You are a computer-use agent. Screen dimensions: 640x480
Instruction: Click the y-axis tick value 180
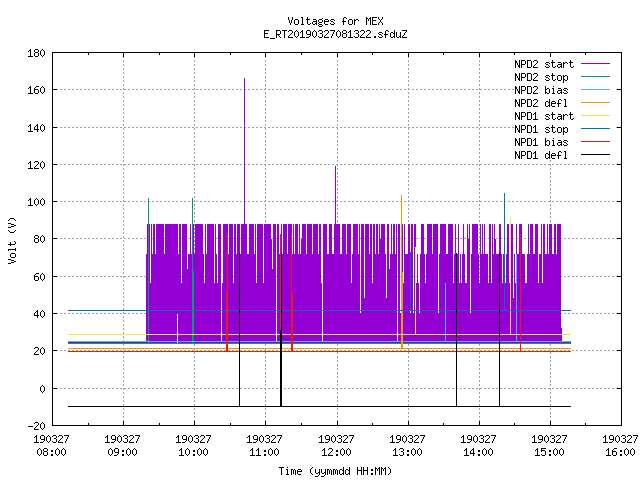pyautogui.click(x=36, y=53)
